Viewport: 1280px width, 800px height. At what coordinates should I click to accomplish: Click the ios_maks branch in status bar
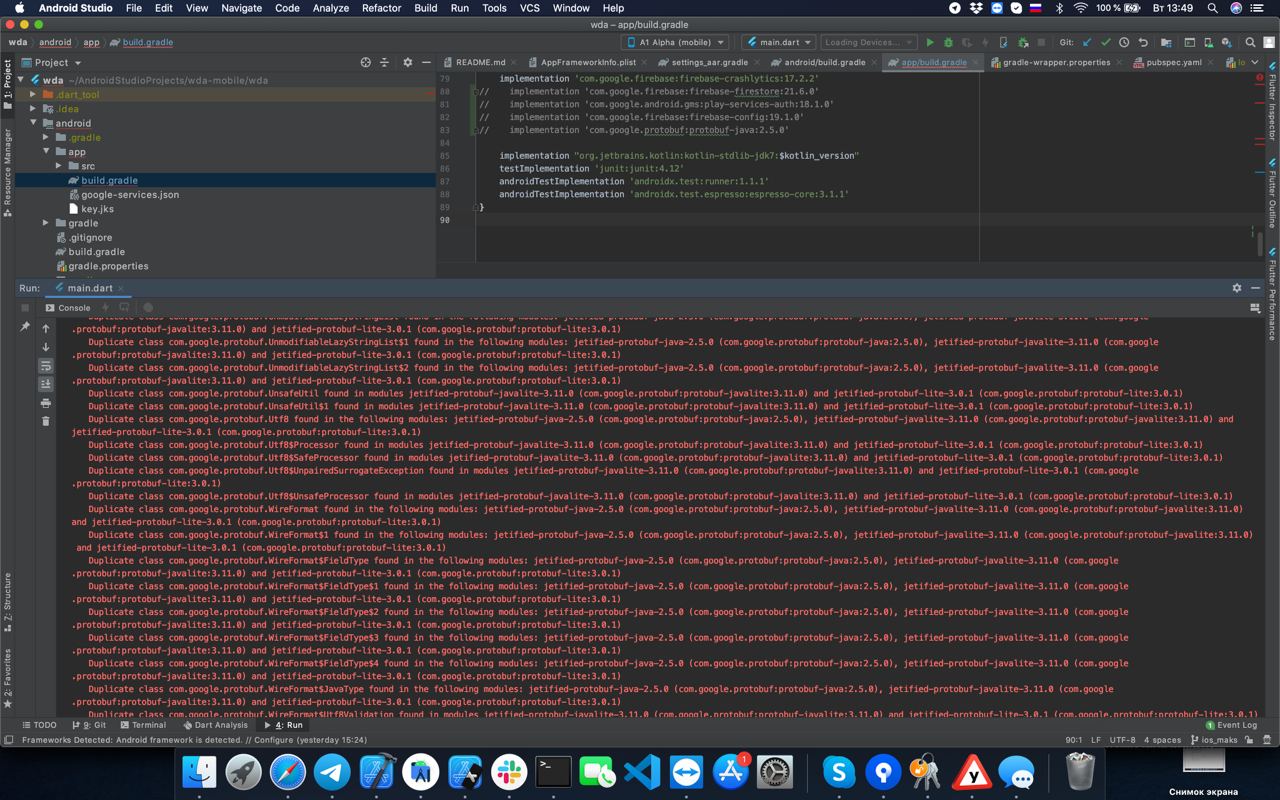(x=1213, y=740)
